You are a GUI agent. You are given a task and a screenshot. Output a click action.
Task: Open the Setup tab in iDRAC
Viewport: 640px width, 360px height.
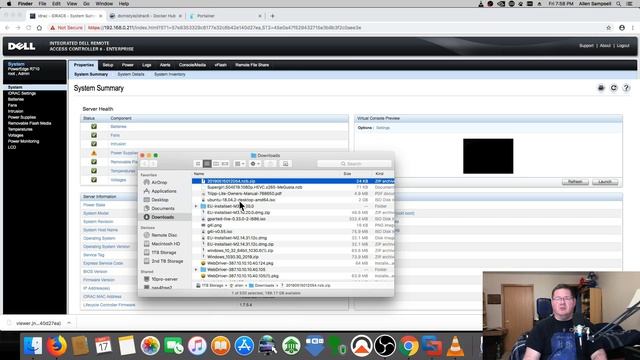108,65
